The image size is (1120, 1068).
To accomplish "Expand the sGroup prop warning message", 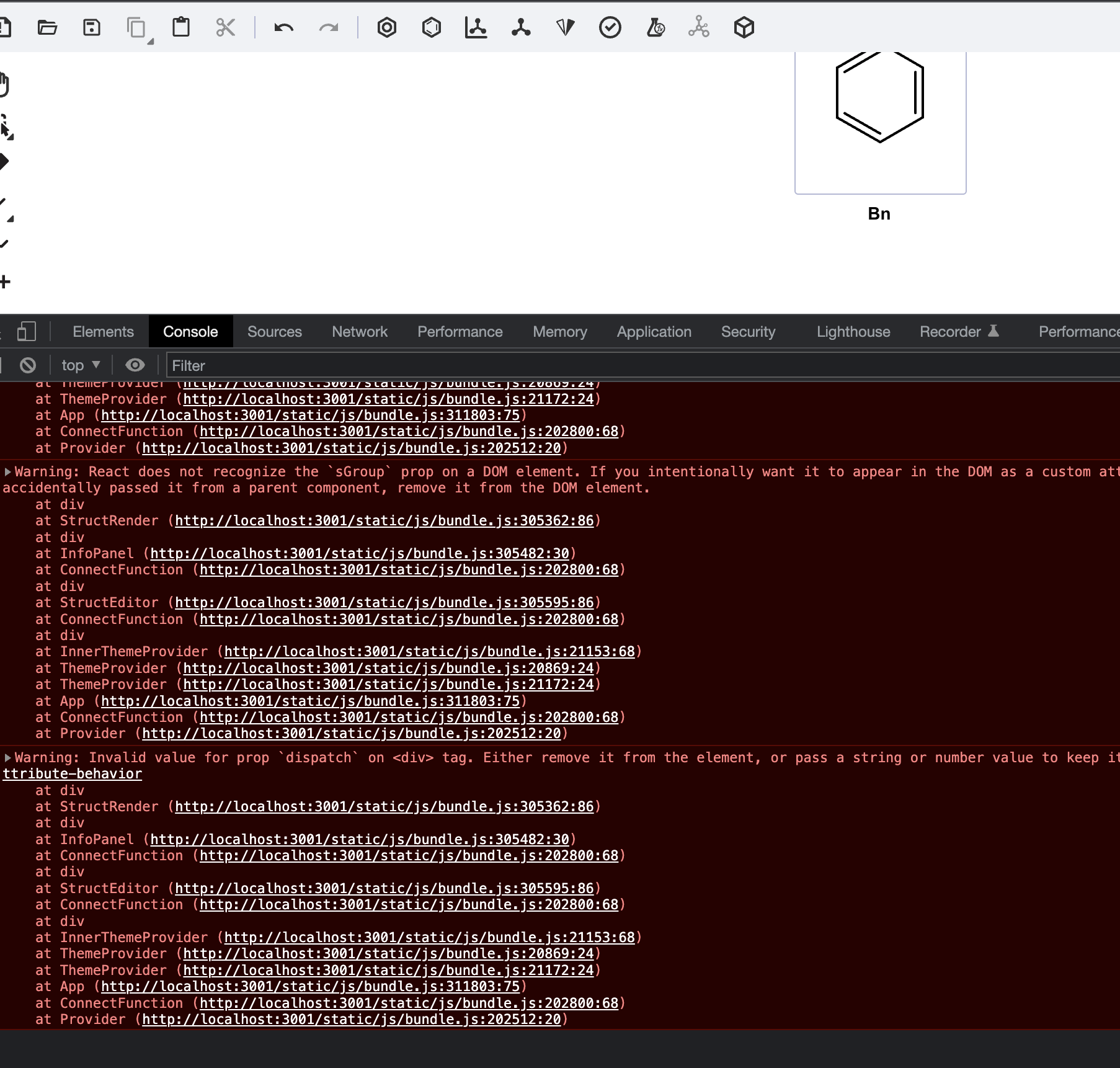I will tap(7, 471).
